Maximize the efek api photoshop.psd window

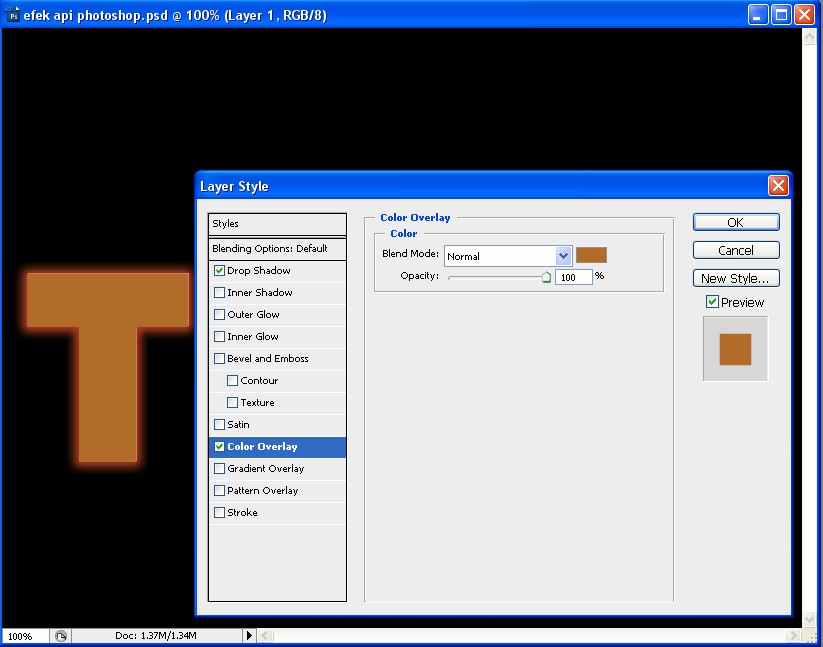[781, 15]
